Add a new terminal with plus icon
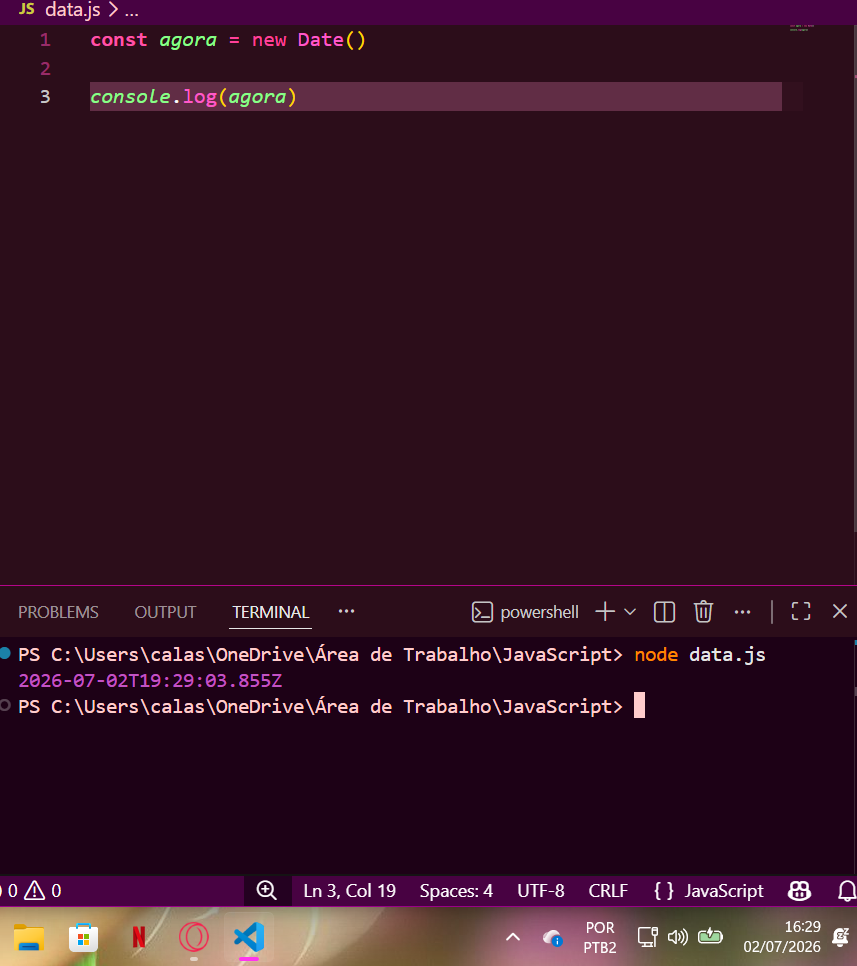The image size is (857, 966). click(605, 612)
